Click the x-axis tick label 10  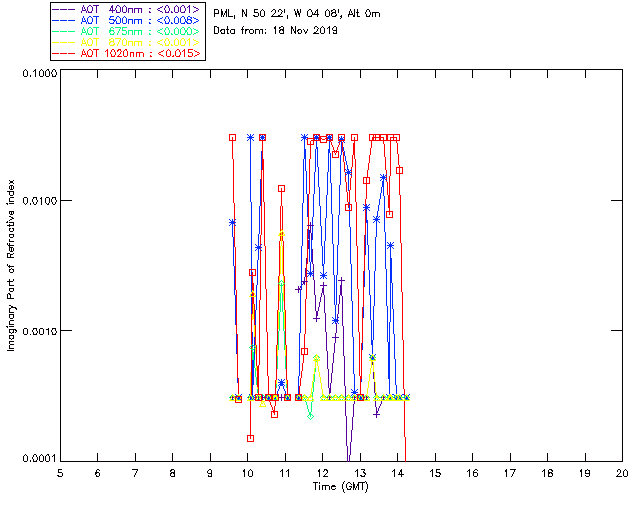tap(247, 473)
